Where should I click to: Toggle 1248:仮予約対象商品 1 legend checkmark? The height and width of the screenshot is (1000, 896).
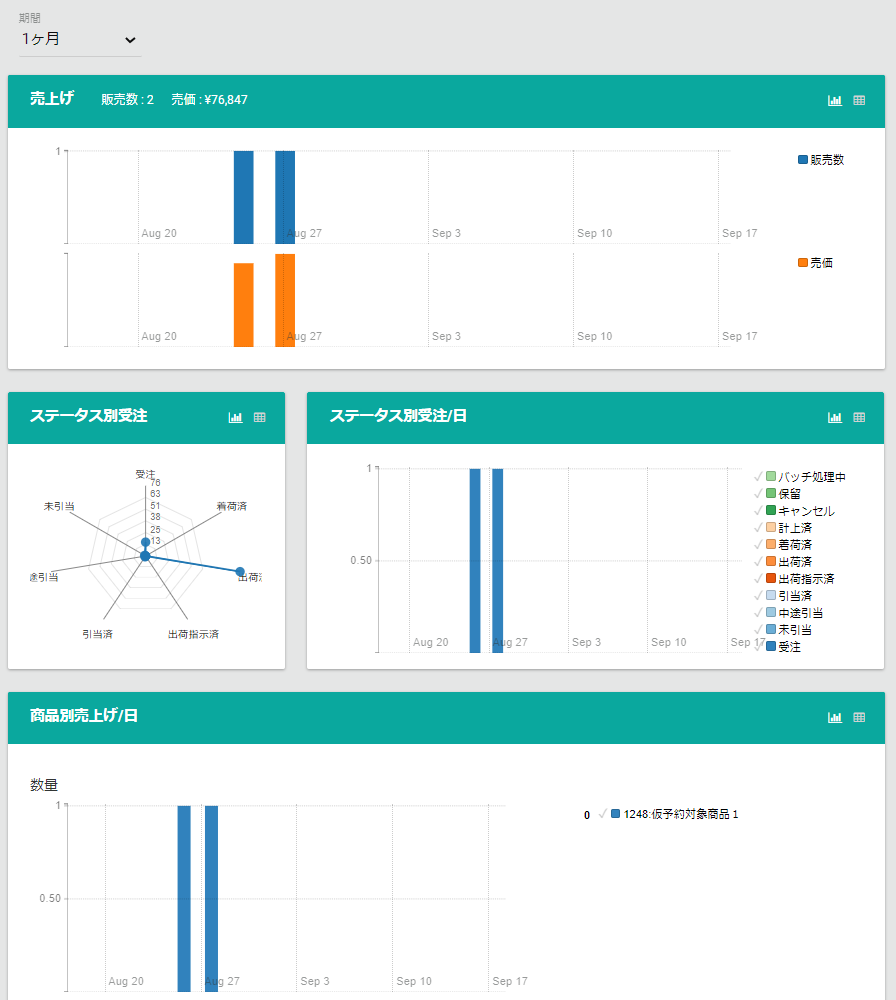(x=603, y=814)
